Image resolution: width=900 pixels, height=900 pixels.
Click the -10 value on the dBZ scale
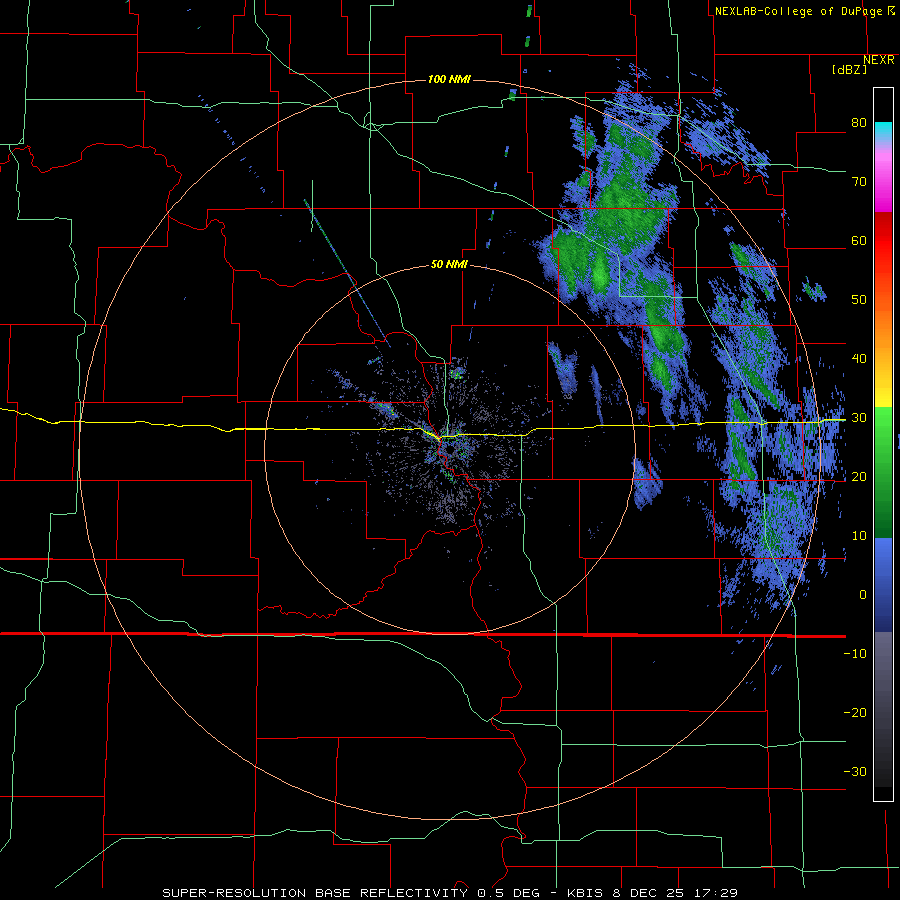coord(855,654)
